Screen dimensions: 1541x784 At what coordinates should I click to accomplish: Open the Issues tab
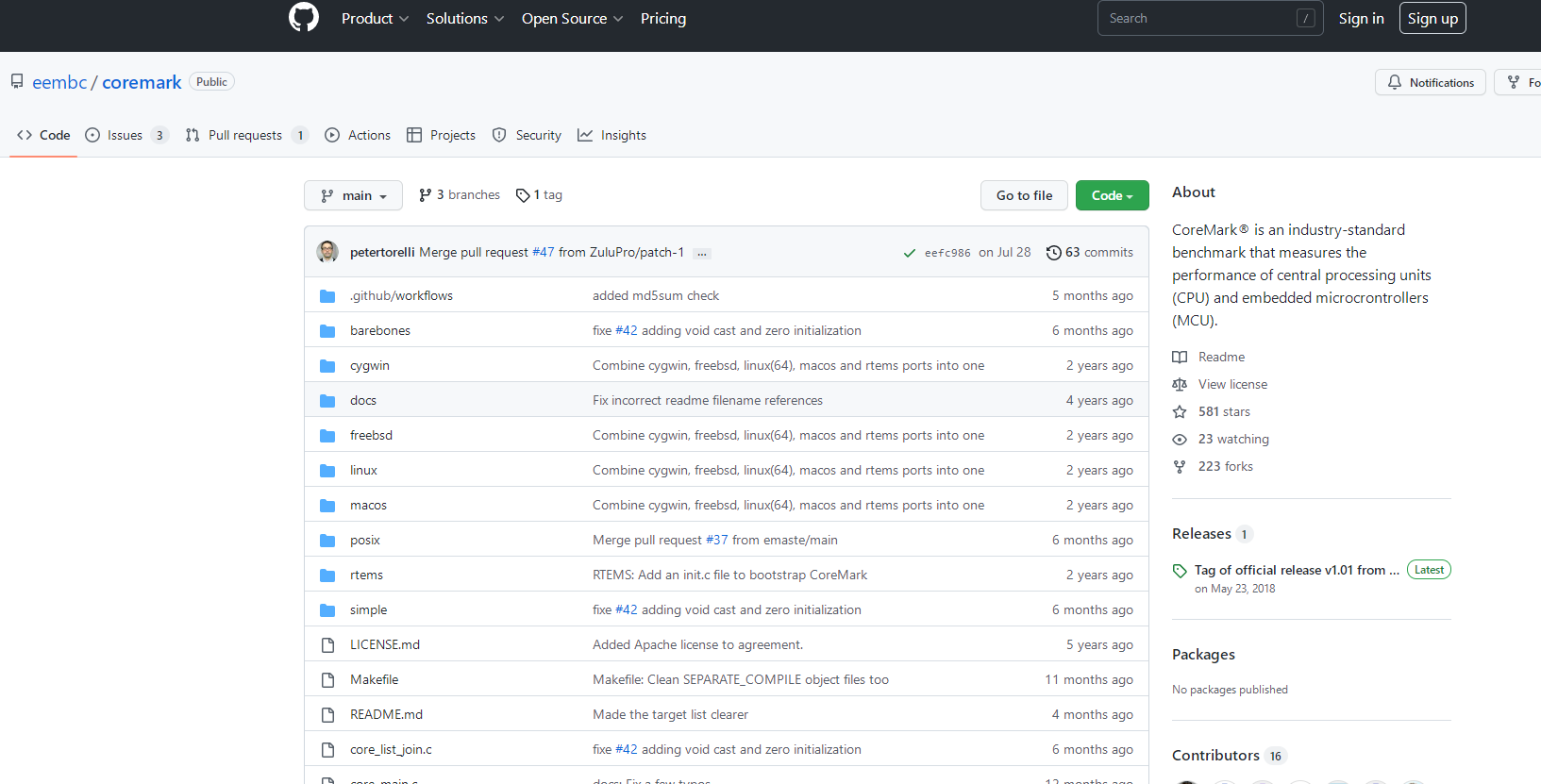tap(126, 135)
